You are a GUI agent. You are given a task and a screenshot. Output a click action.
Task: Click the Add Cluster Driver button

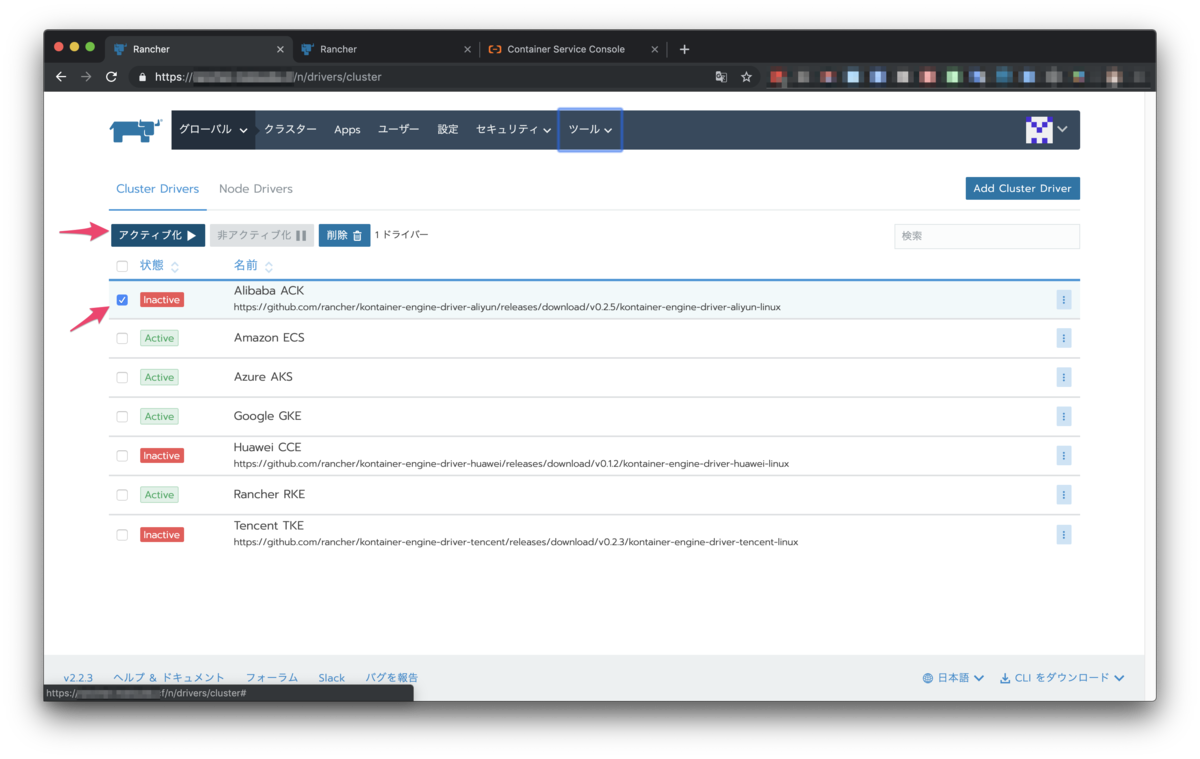[x=1022, y=188]
